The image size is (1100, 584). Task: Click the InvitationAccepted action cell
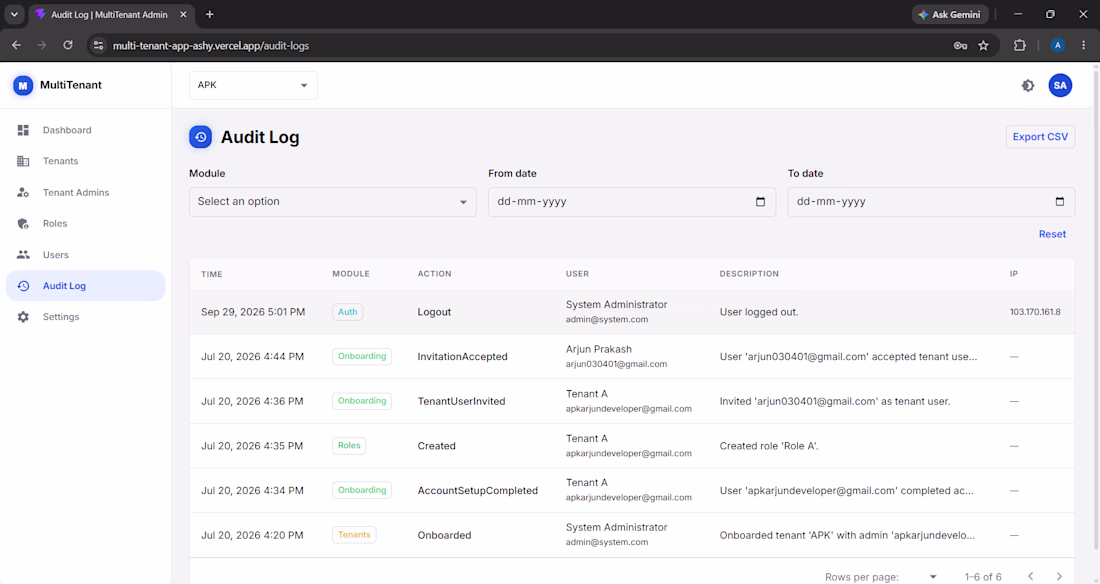tap(462, 357)
